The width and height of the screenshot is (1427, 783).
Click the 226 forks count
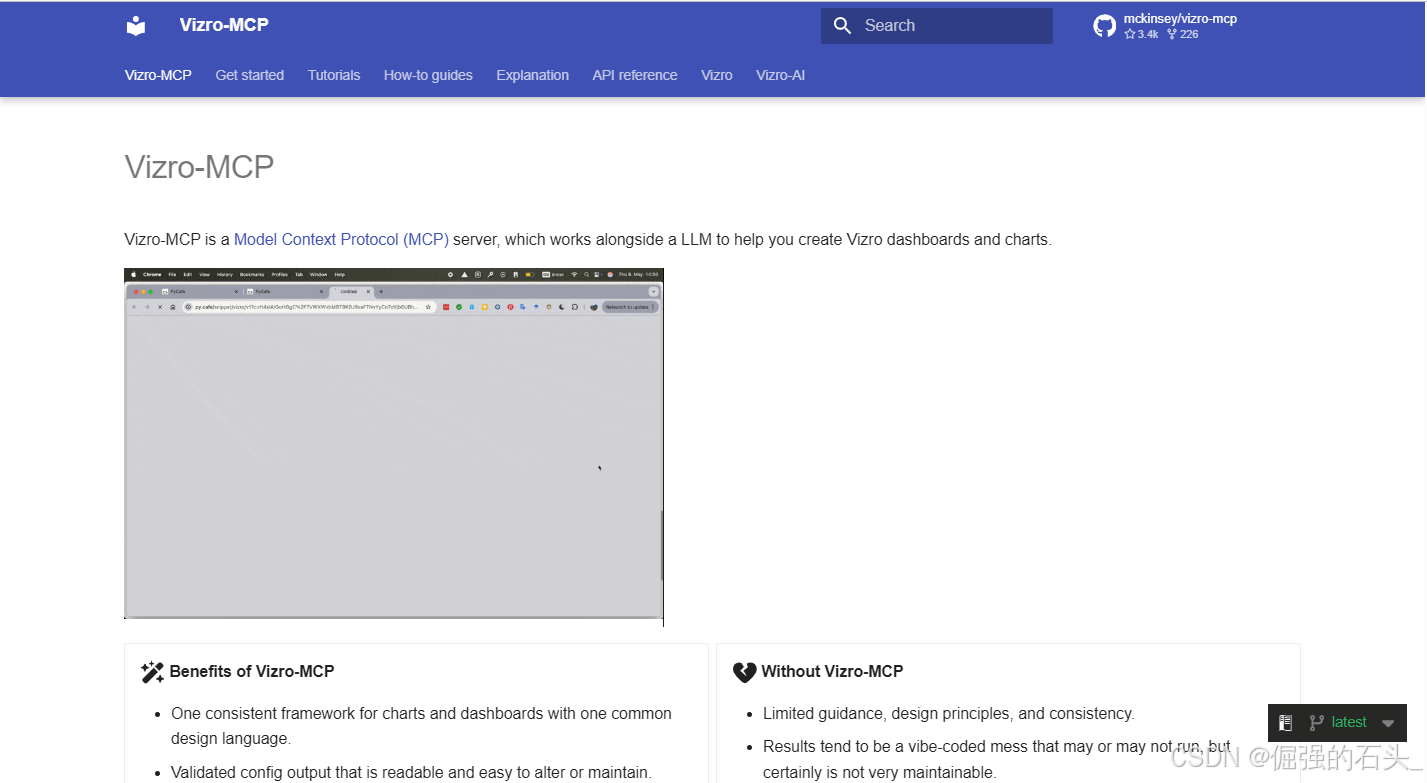(x=1182, y=34)
